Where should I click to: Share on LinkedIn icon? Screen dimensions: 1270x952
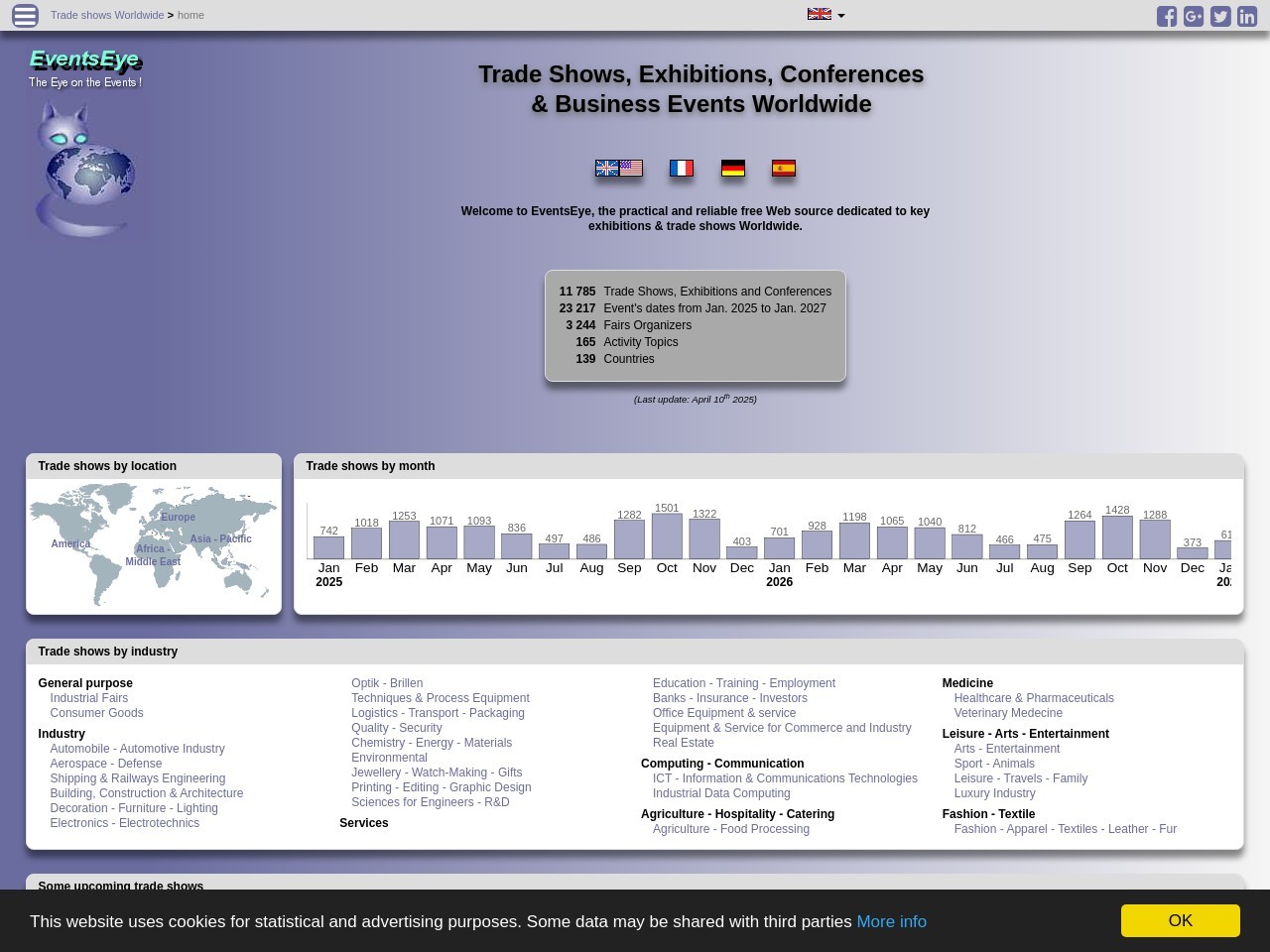[1247, 16]
